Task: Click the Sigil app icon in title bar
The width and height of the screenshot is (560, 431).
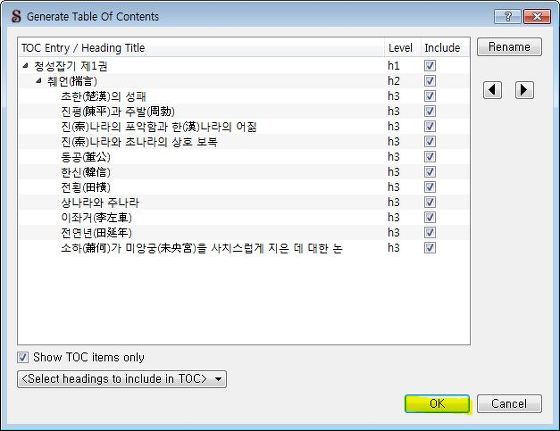Action: (x=16, y=16)
